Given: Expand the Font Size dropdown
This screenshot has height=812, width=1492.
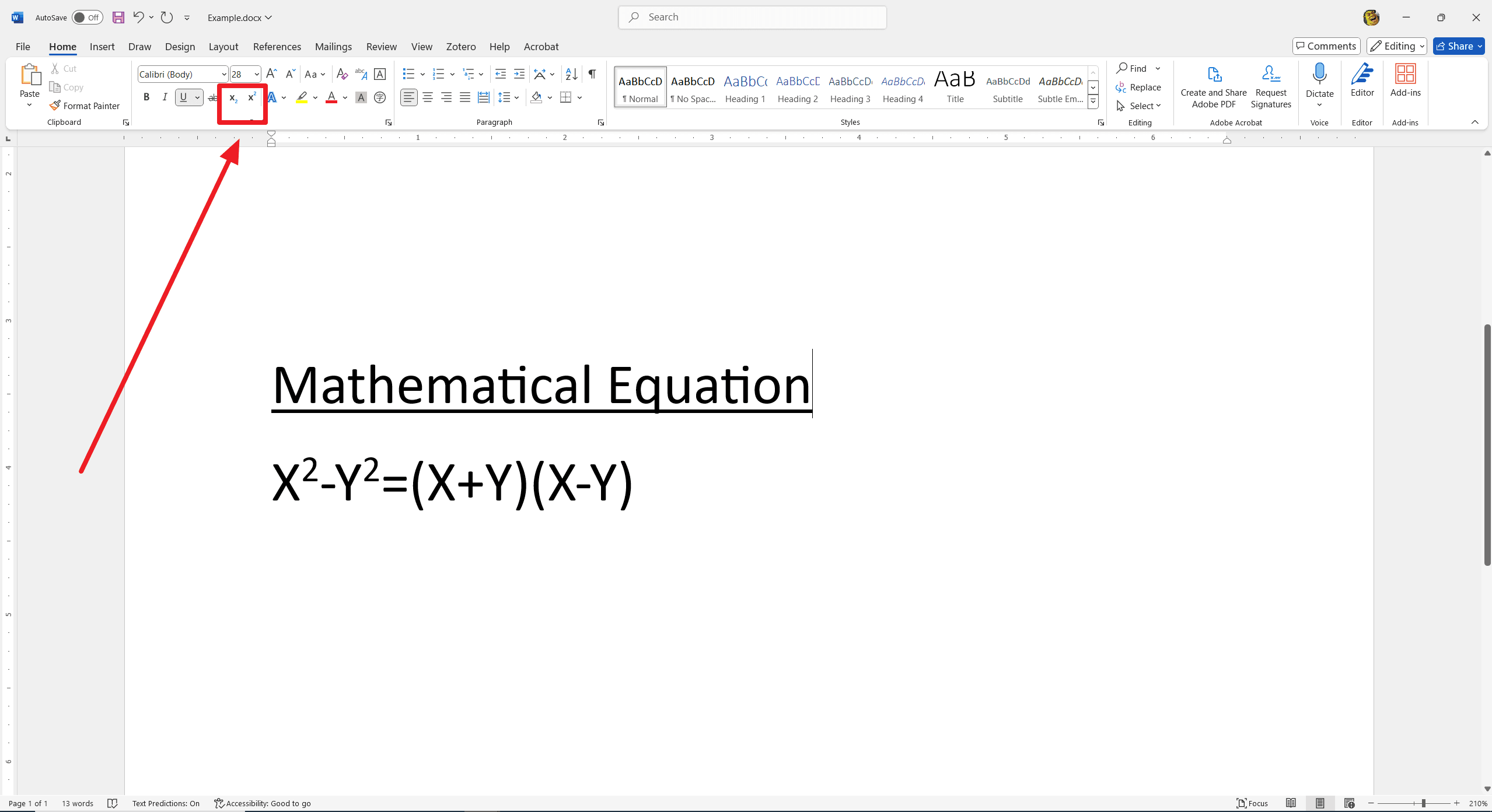Looking at the screenshot, I should pos(257,74).
